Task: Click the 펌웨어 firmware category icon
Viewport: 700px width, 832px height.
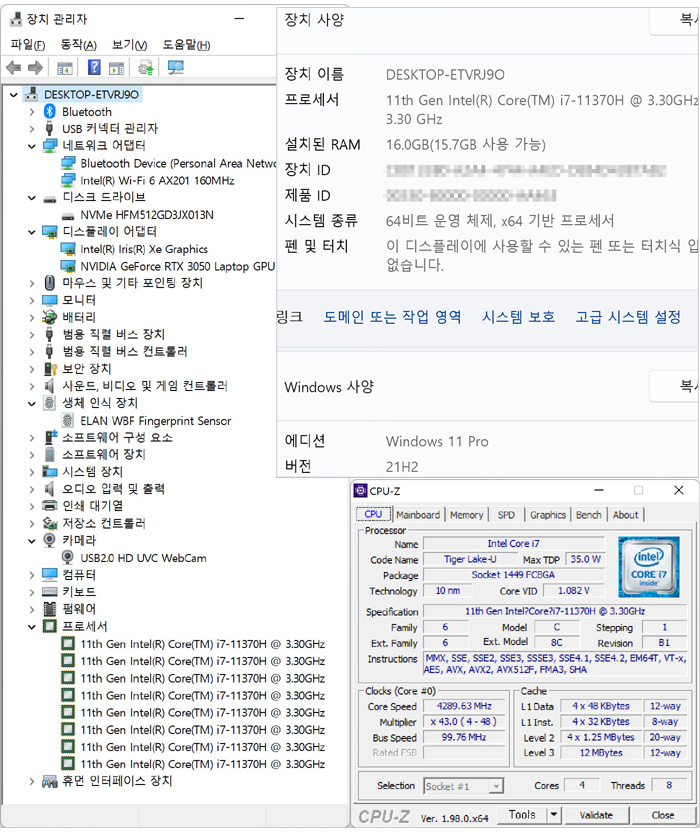Action: [x=49, y=609]
